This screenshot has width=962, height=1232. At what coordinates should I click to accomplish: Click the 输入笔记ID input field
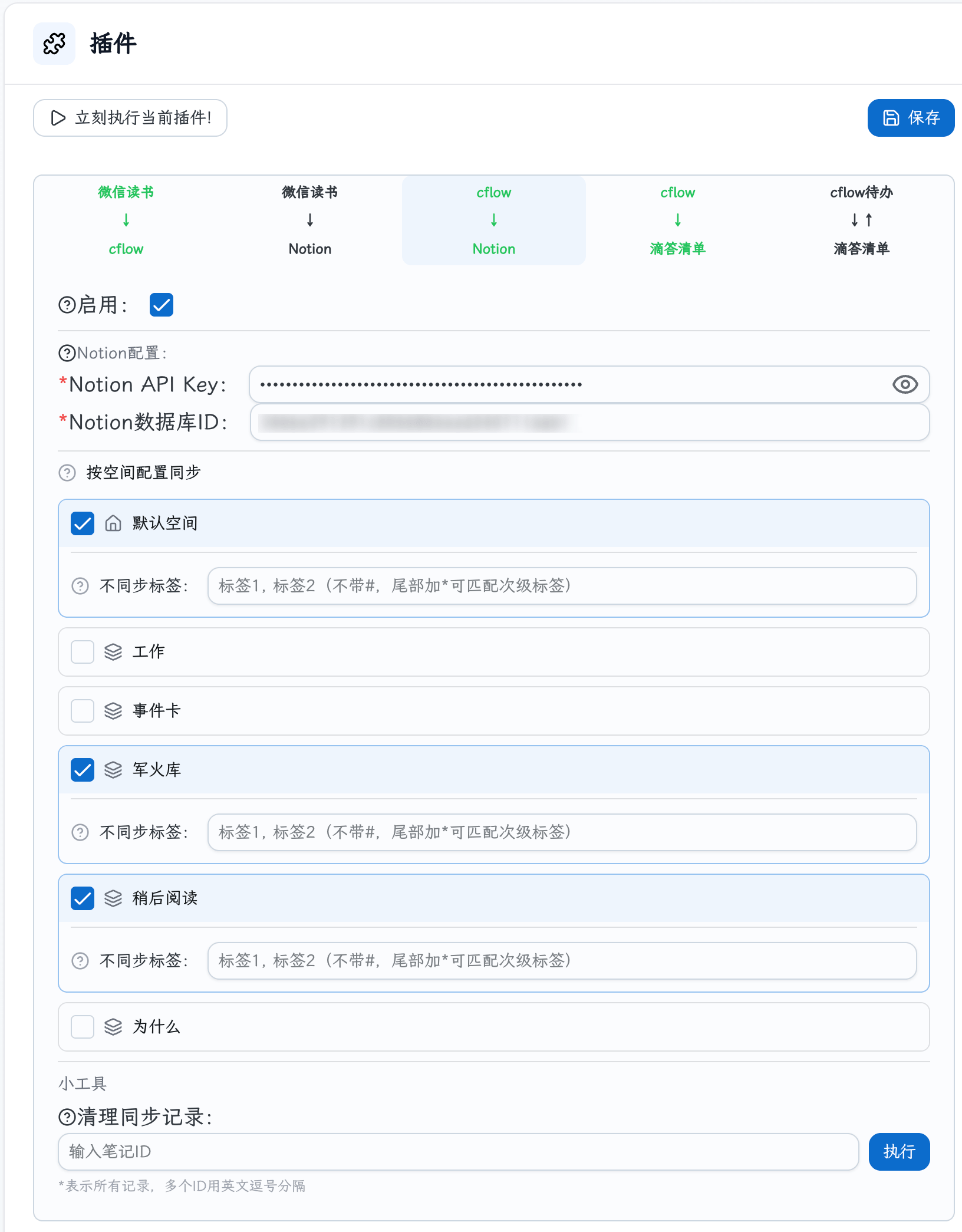pos(458,1152)
